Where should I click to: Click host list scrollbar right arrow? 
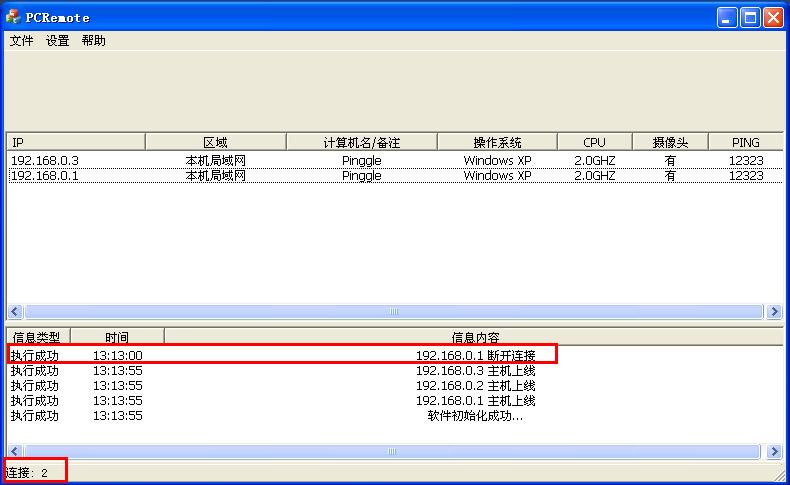point(774,312)
